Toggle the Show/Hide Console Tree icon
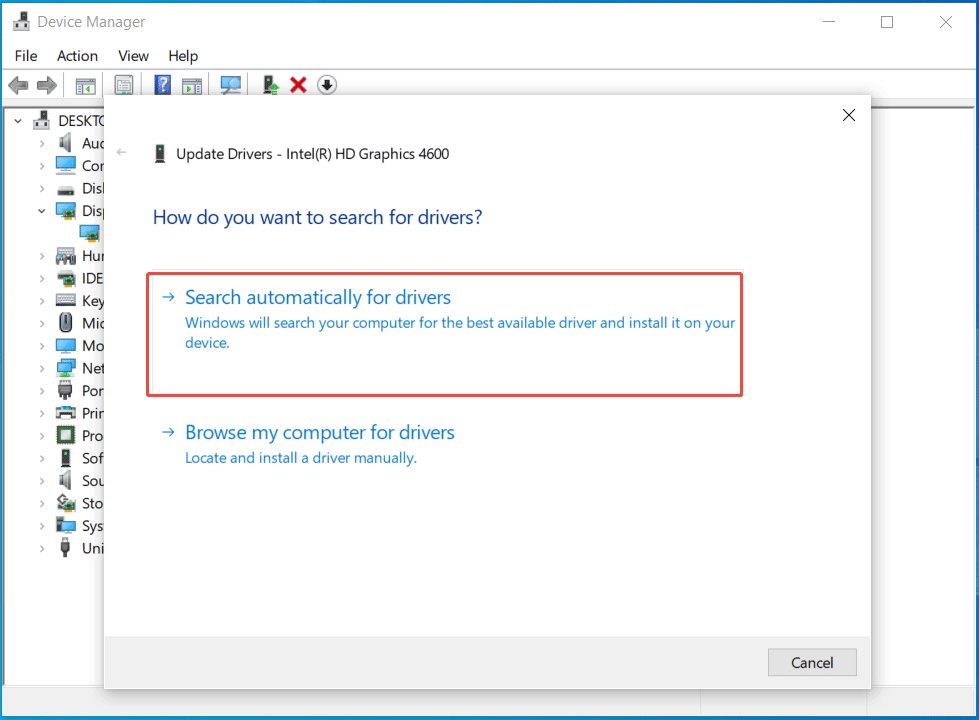This screenshot has width=979, height=720. 85,84
